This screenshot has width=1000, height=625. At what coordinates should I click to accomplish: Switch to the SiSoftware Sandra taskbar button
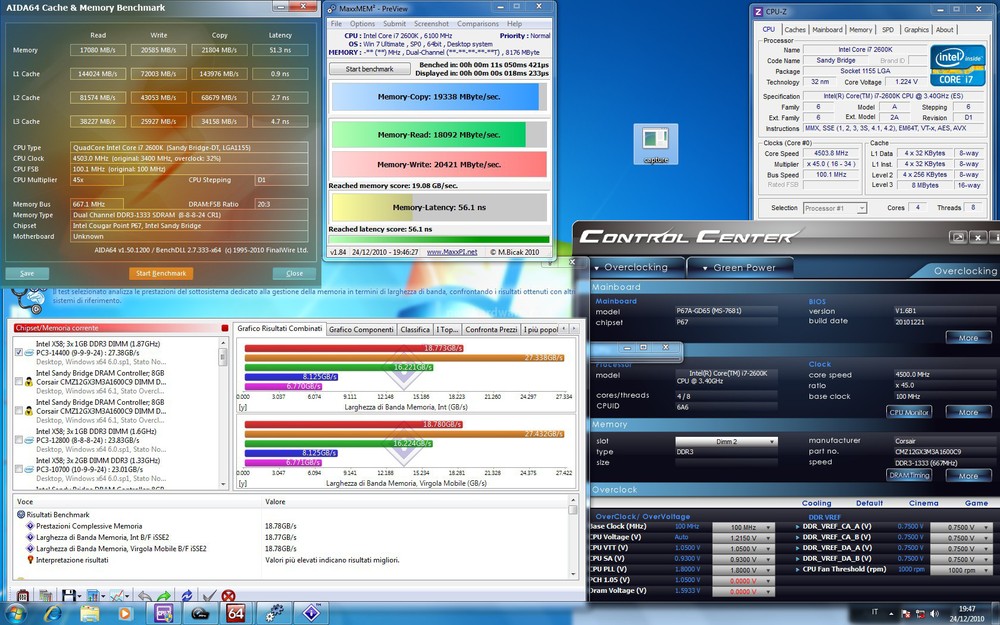[x=311, y=614]
